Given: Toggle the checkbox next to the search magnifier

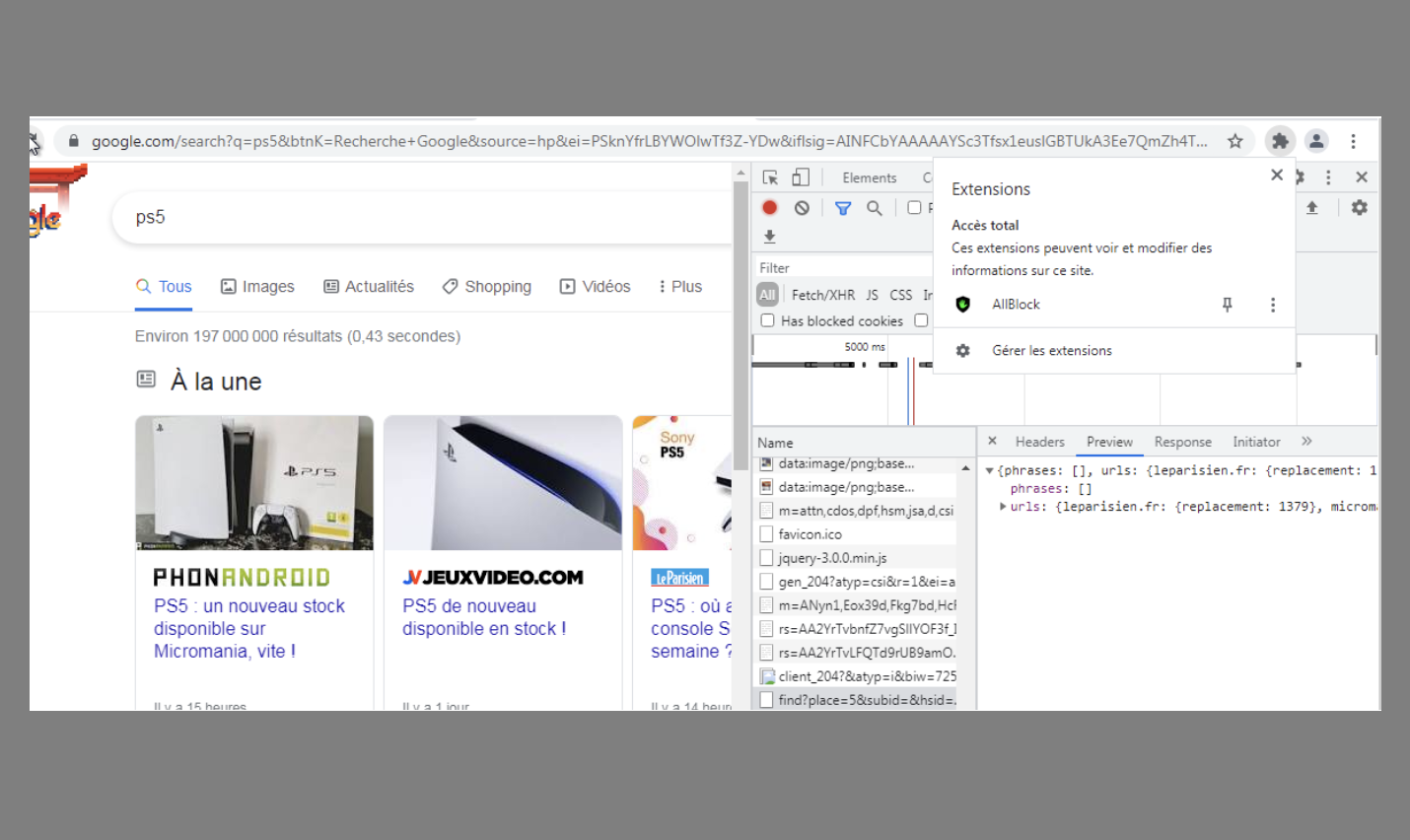Looking at the screenshot, I should coord(914,207).
